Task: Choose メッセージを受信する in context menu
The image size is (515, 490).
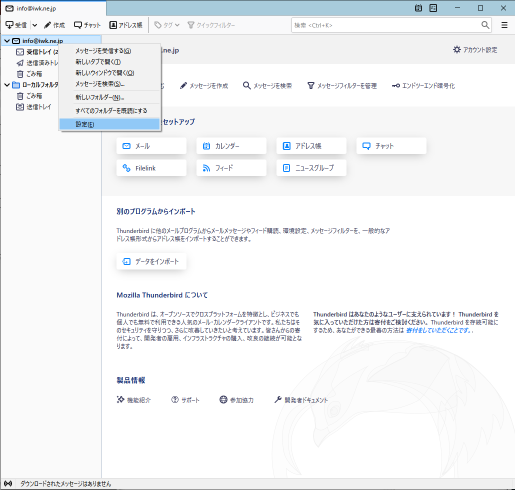Action: [x=110, y=51]
